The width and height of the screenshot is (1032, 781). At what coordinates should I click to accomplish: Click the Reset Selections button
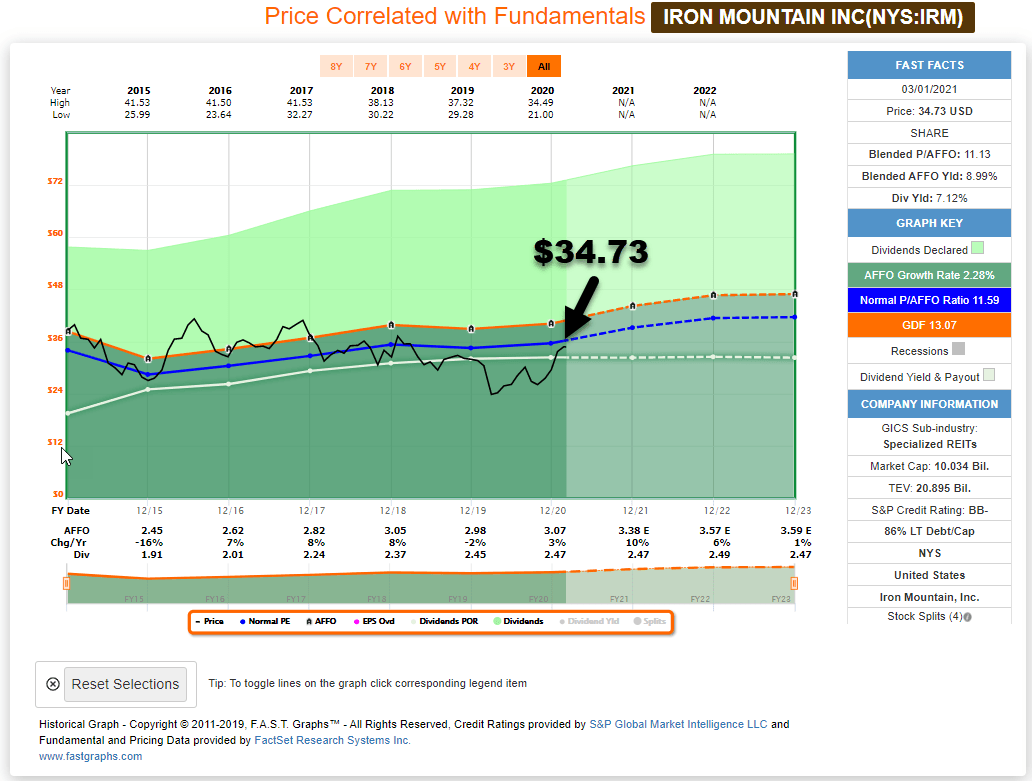point(125,684)
